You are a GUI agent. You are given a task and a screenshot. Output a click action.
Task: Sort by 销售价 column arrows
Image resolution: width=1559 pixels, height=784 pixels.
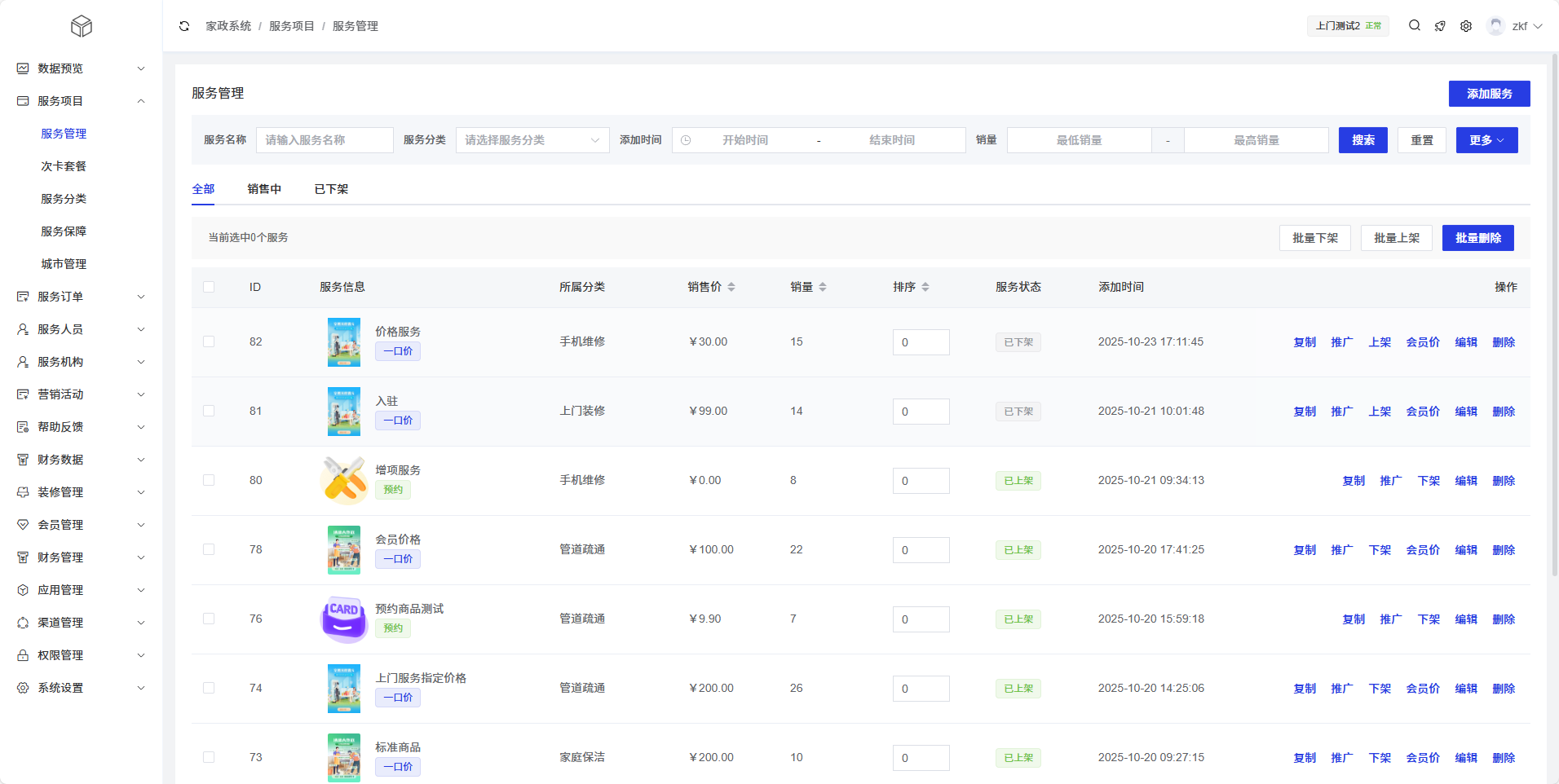click(731, 287)
